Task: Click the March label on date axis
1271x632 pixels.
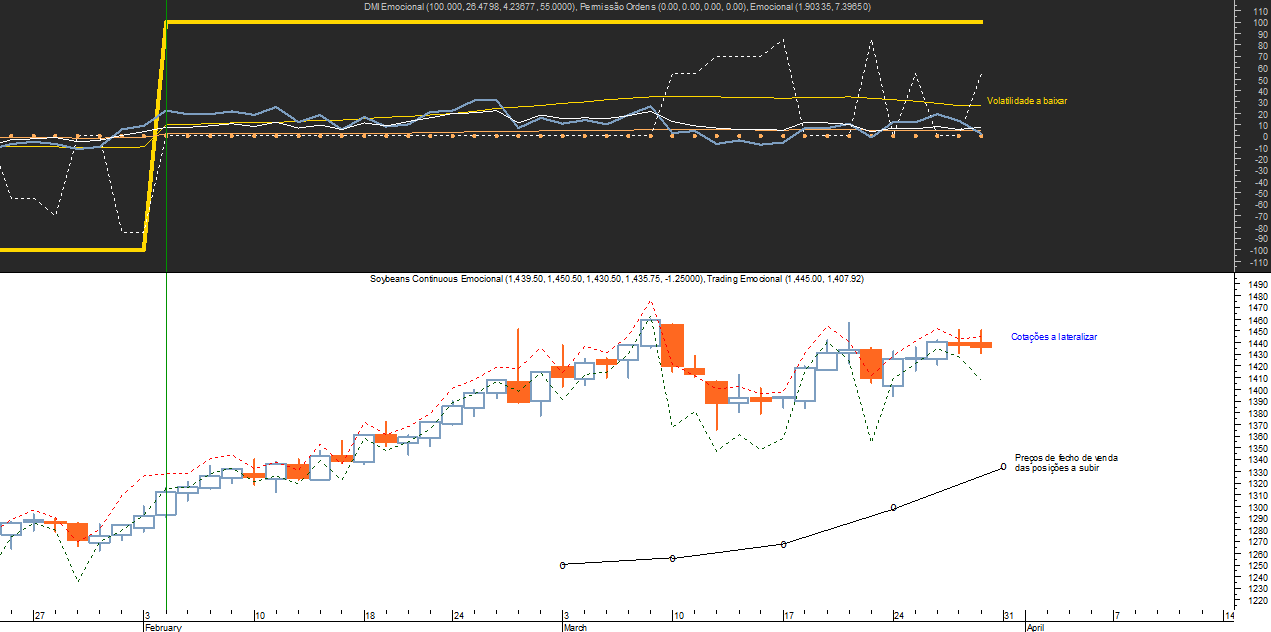Action: pos(575,627)
